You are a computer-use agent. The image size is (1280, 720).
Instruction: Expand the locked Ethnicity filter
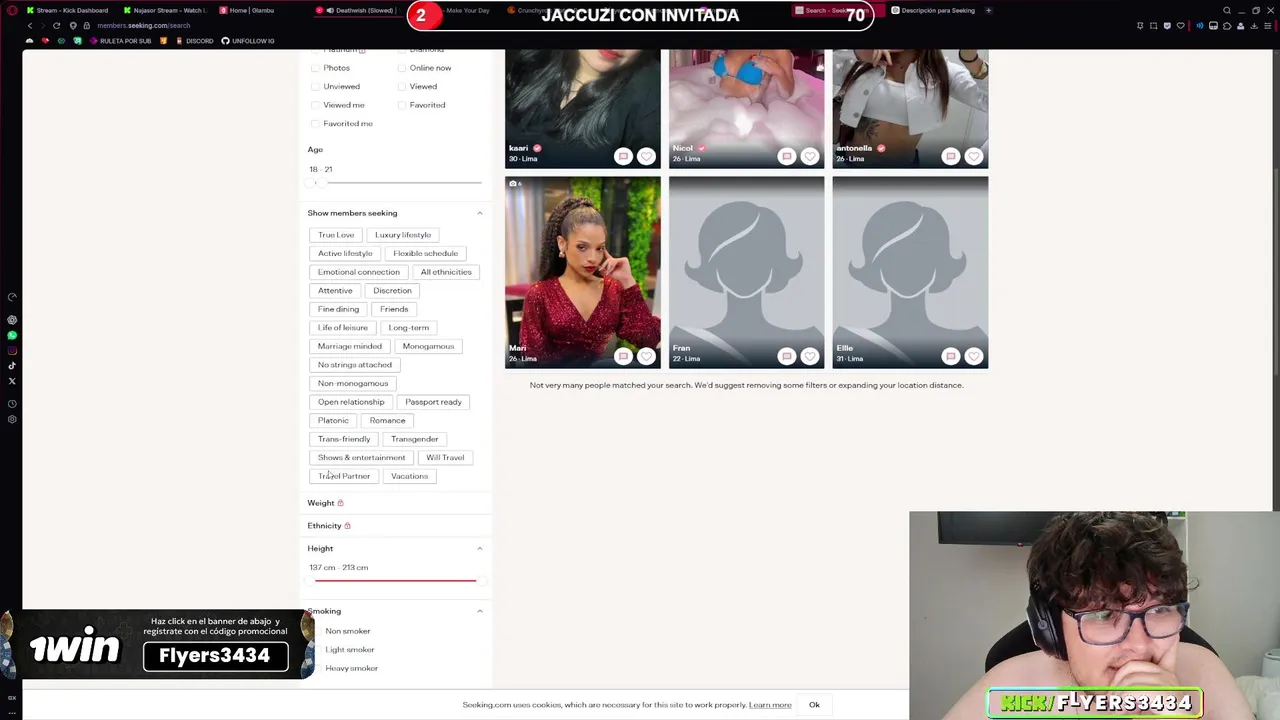point(329,525)
